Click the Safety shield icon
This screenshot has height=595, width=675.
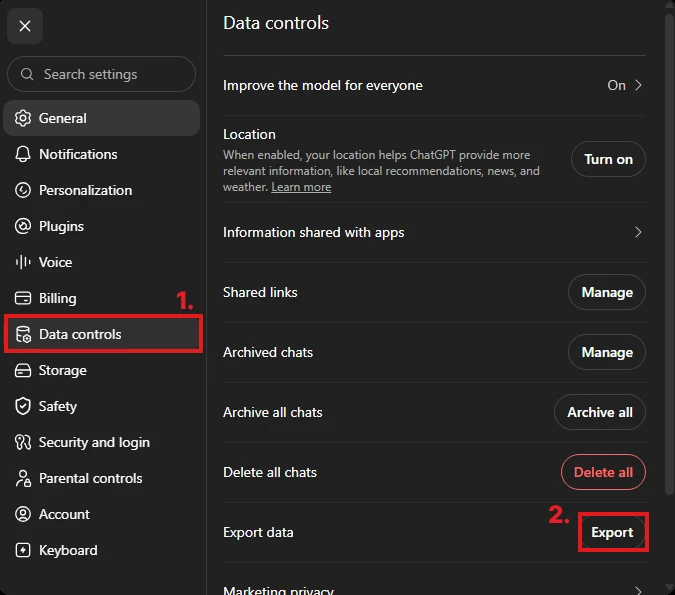tap(23, 406)
